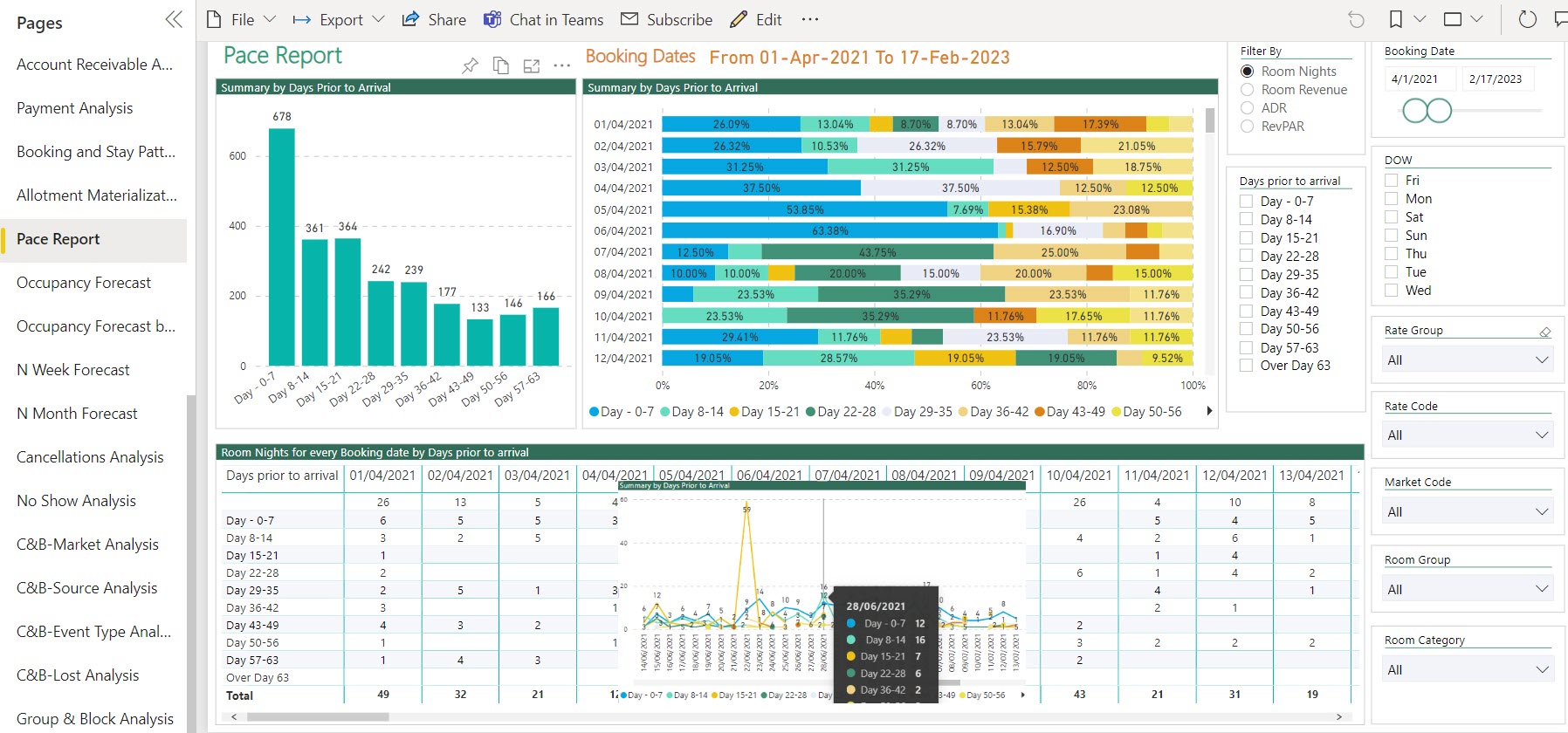Click the bookmark icon in toolbar

tap(1396, 19)
